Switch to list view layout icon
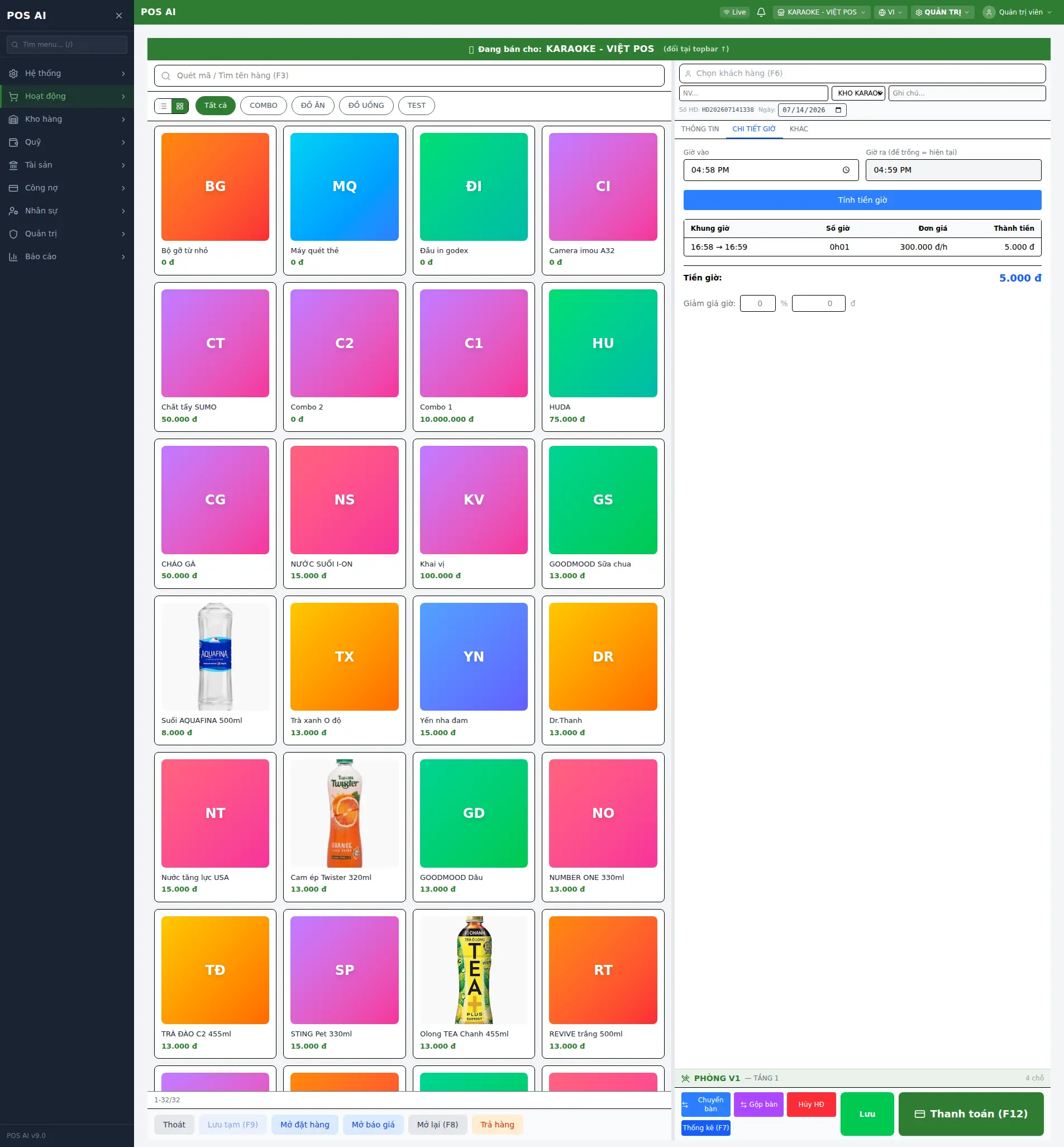This screenshot has width=1064, height=1147. (164, 106)
